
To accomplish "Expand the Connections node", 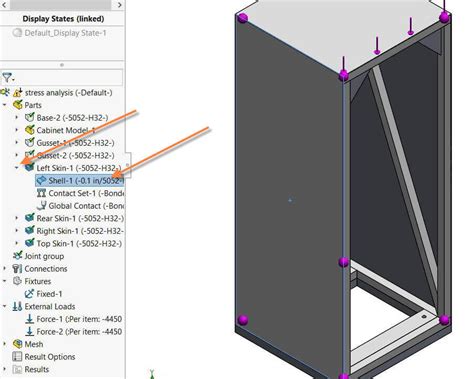I will pyautogui.click(x=5, y=269).
